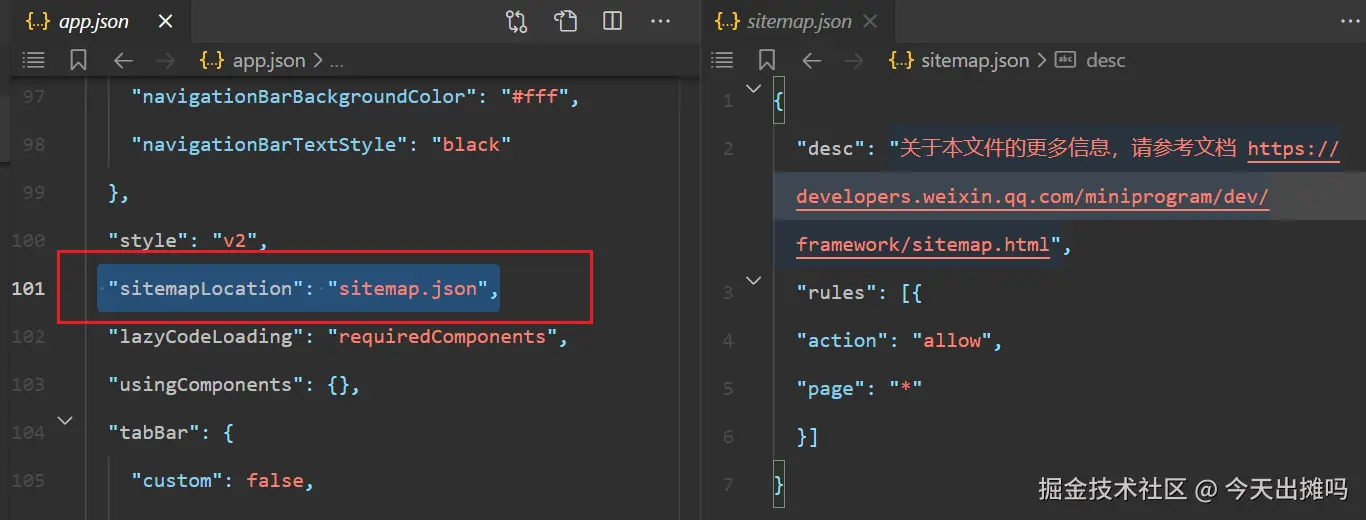Image resolution: width=1366 pixels, height=520 pixels.
Task: Click outline list icon in sitemap.json breadcrumb bar
Action: click(x=722, y=61)
